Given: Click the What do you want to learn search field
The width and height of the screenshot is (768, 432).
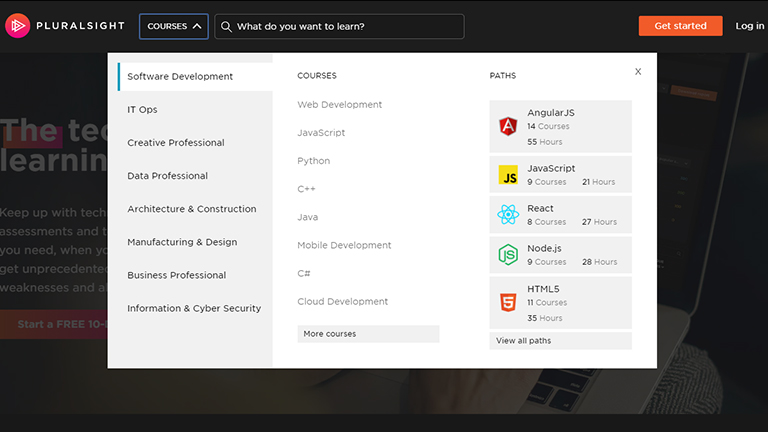Looking at the screenshot, I should [x=339, y=26].
